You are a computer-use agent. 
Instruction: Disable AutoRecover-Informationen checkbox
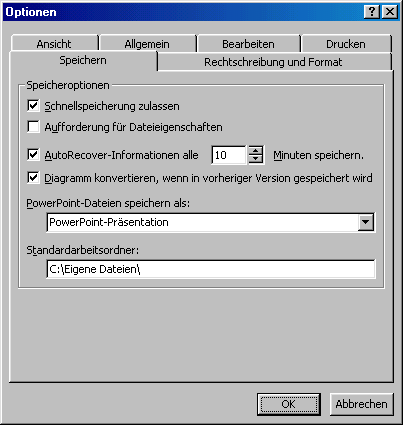point(33,155)
